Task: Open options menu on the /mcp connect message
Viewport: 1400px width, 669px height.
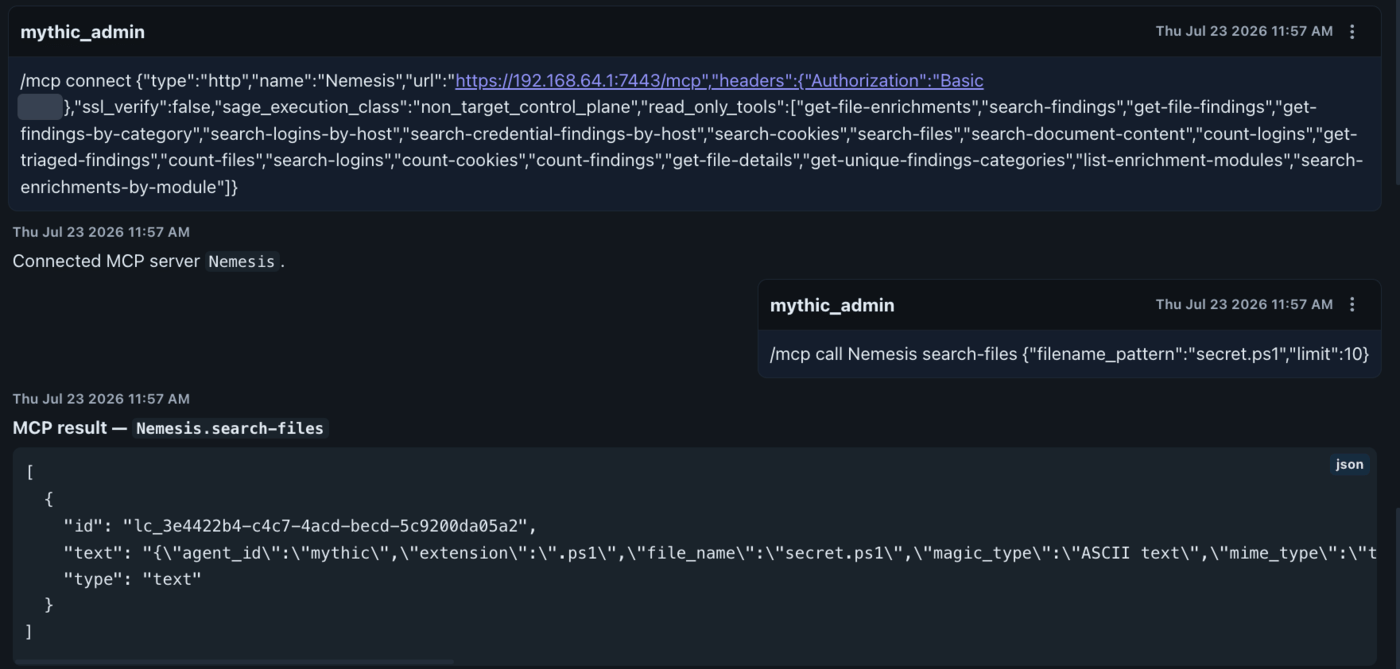Action: [x=1352, y=32]
